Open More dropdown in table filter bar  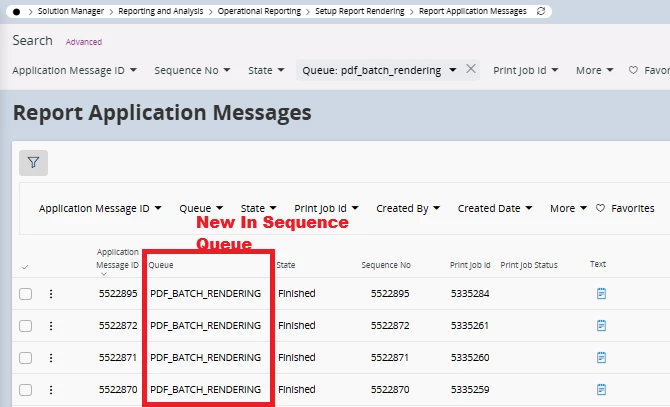(568, 208)
